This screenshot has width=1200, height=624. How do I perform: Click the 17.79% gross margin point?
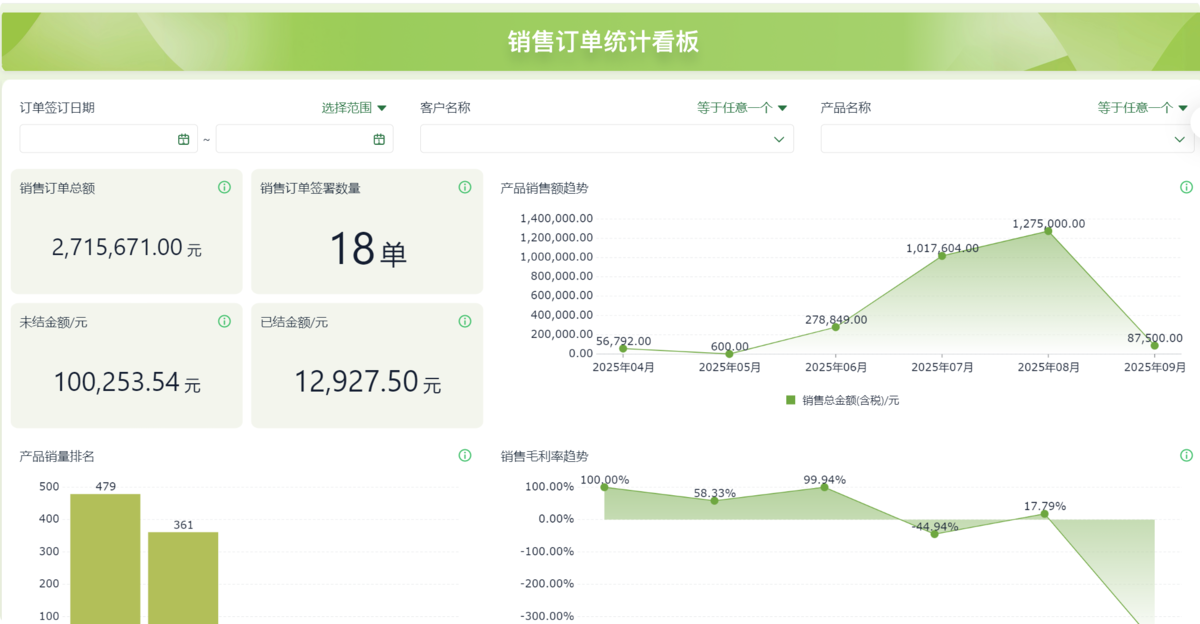click(x=1044, y=514)
